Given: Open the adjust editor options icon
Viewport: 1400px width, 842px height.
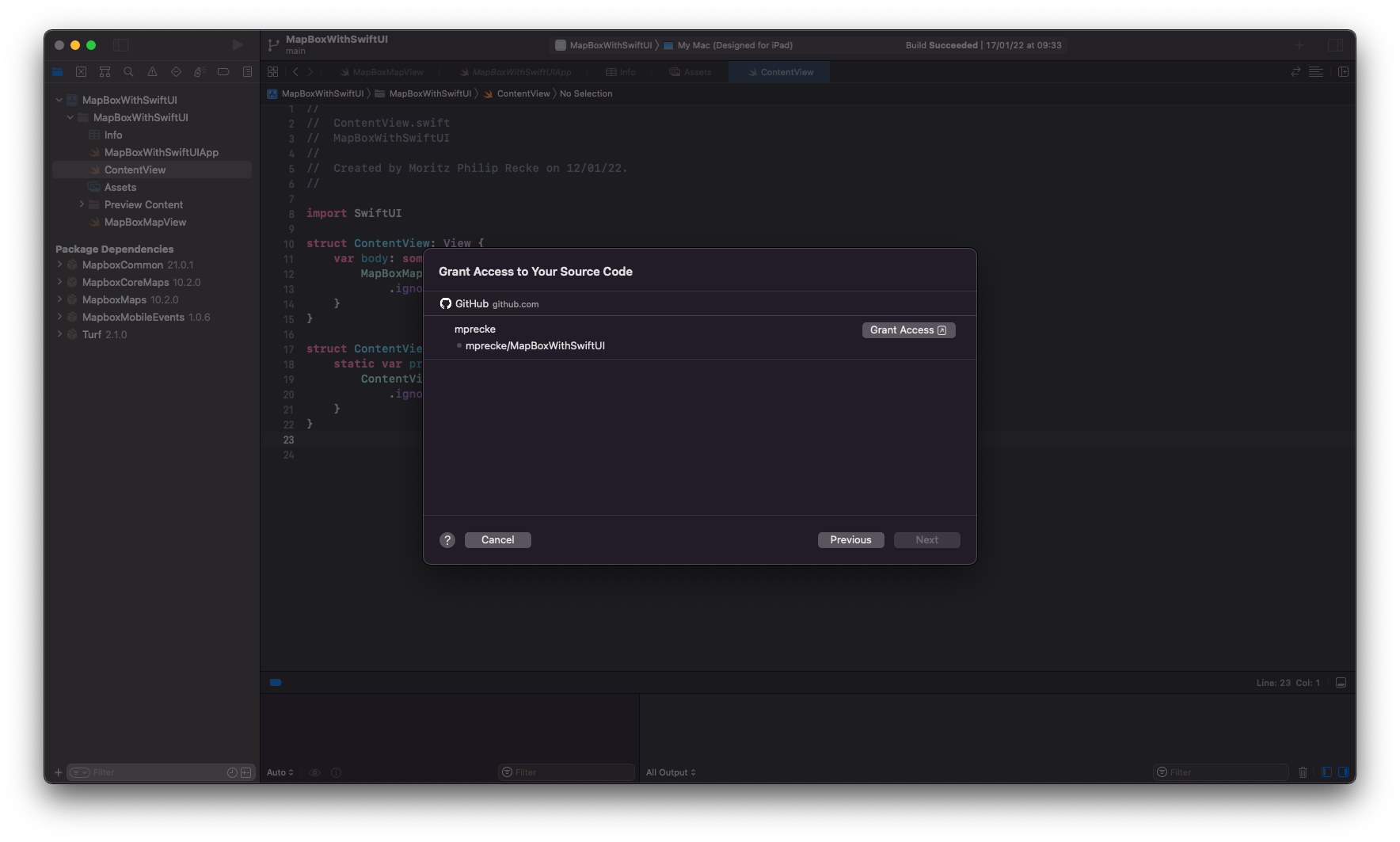Looking at the screenshot, I should 1316,72.
